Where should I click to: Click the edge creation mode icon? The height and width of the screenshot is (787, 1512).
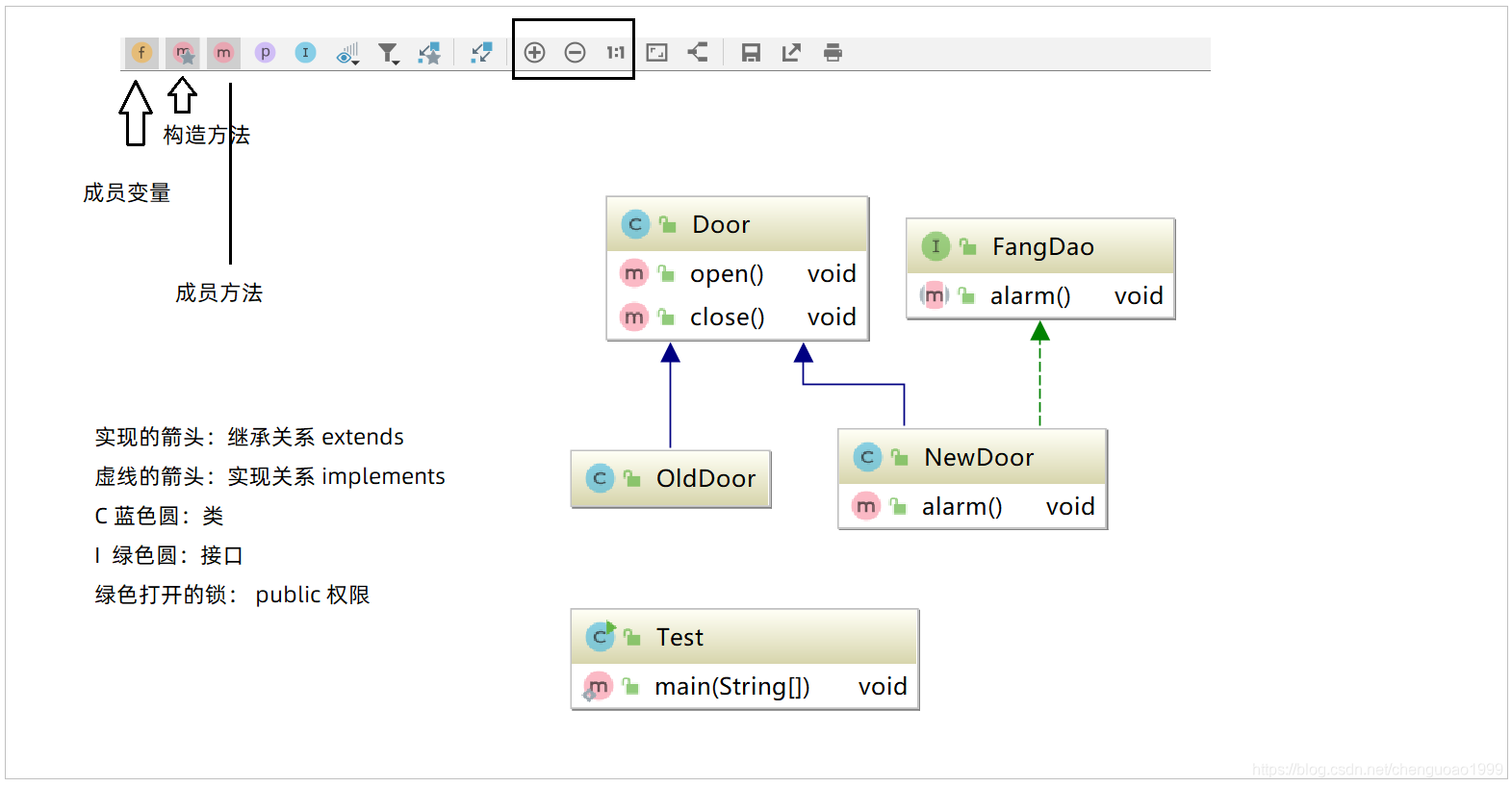tap(429, 53)
